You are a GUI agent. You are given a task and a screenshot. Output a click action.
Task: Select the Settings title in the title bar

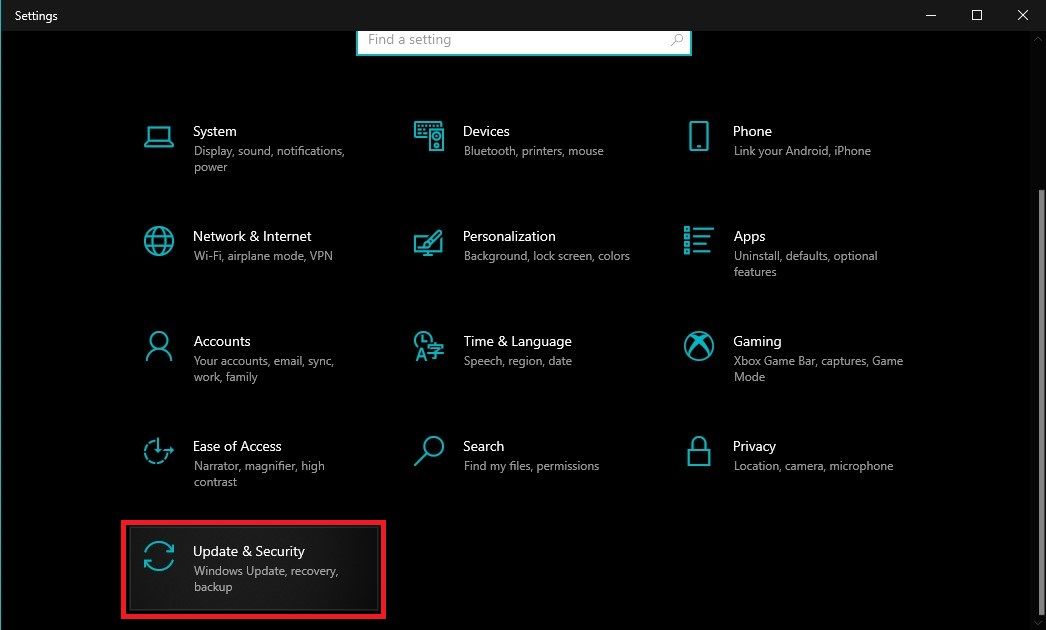[x=35, y=15]
